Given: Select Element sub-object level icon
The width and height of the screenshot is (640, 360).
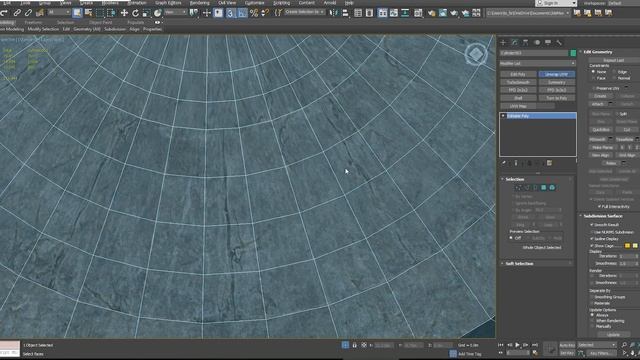Looking at the screenshot, I should pyautogui.click(x=552, y=188).
